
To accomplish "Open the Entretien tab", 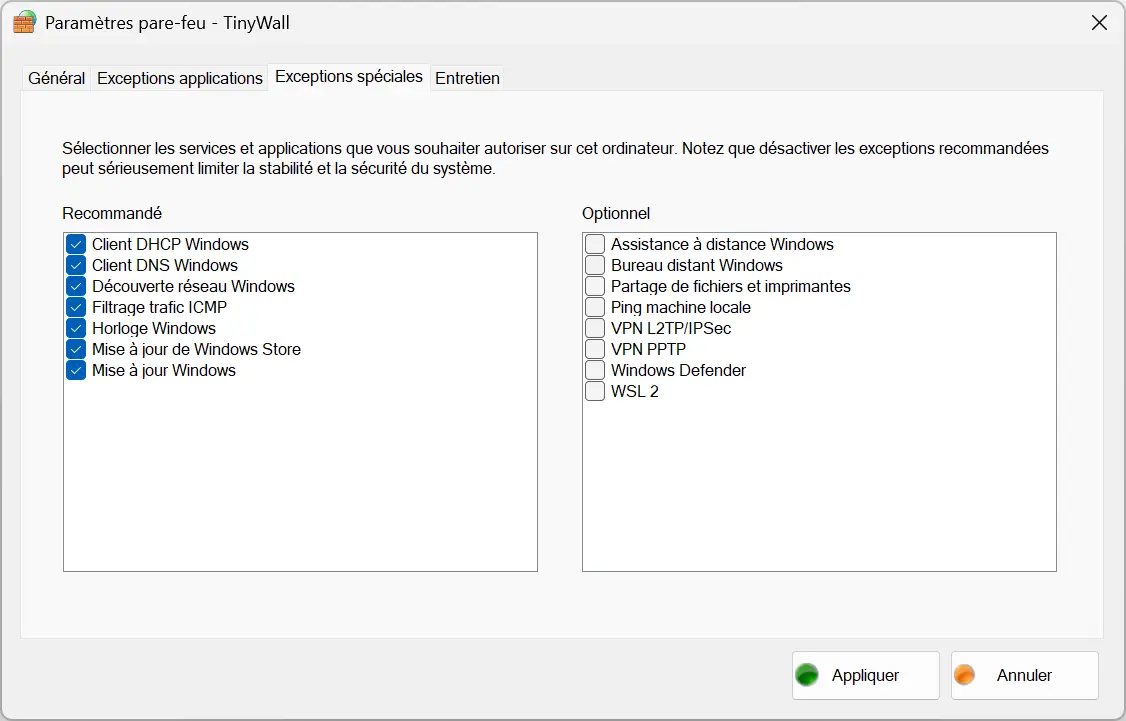I will pos(467,78).
